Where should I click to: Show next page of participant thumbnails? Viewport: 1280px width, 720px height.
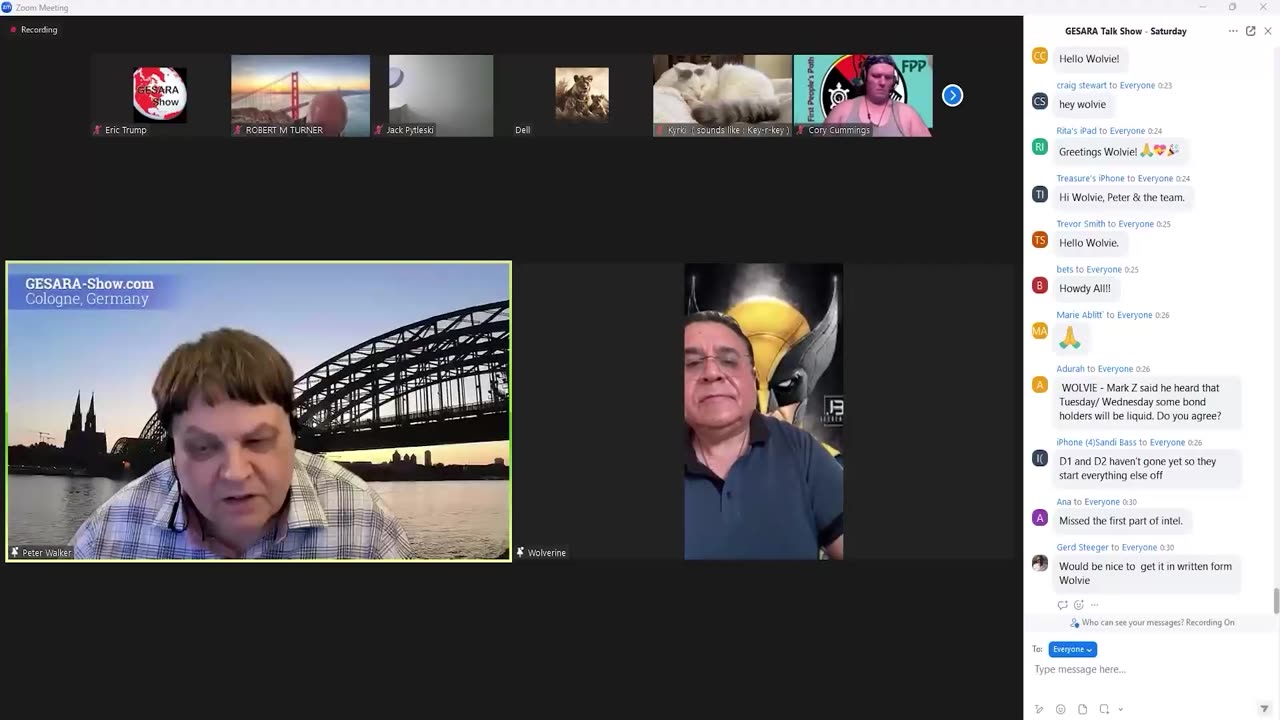(x=952, y=95)
